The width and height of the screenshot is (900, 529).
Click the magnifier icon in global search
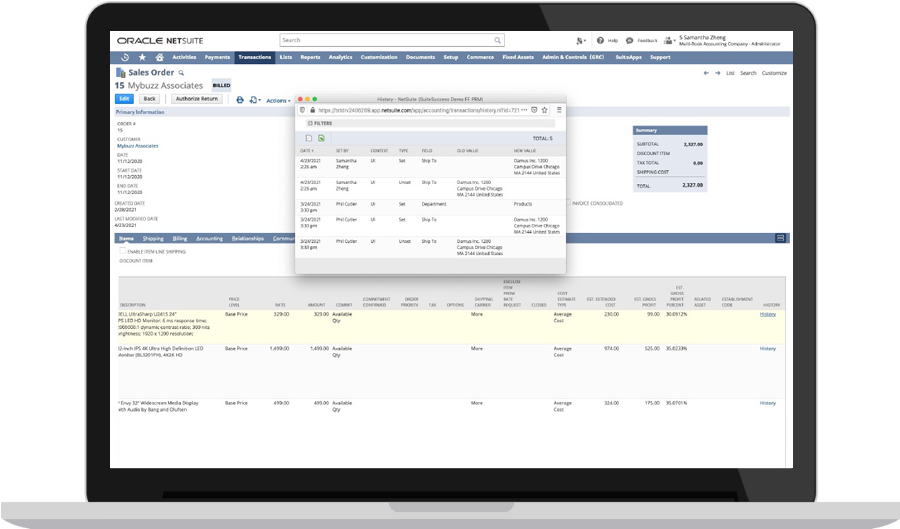[498, 40]
